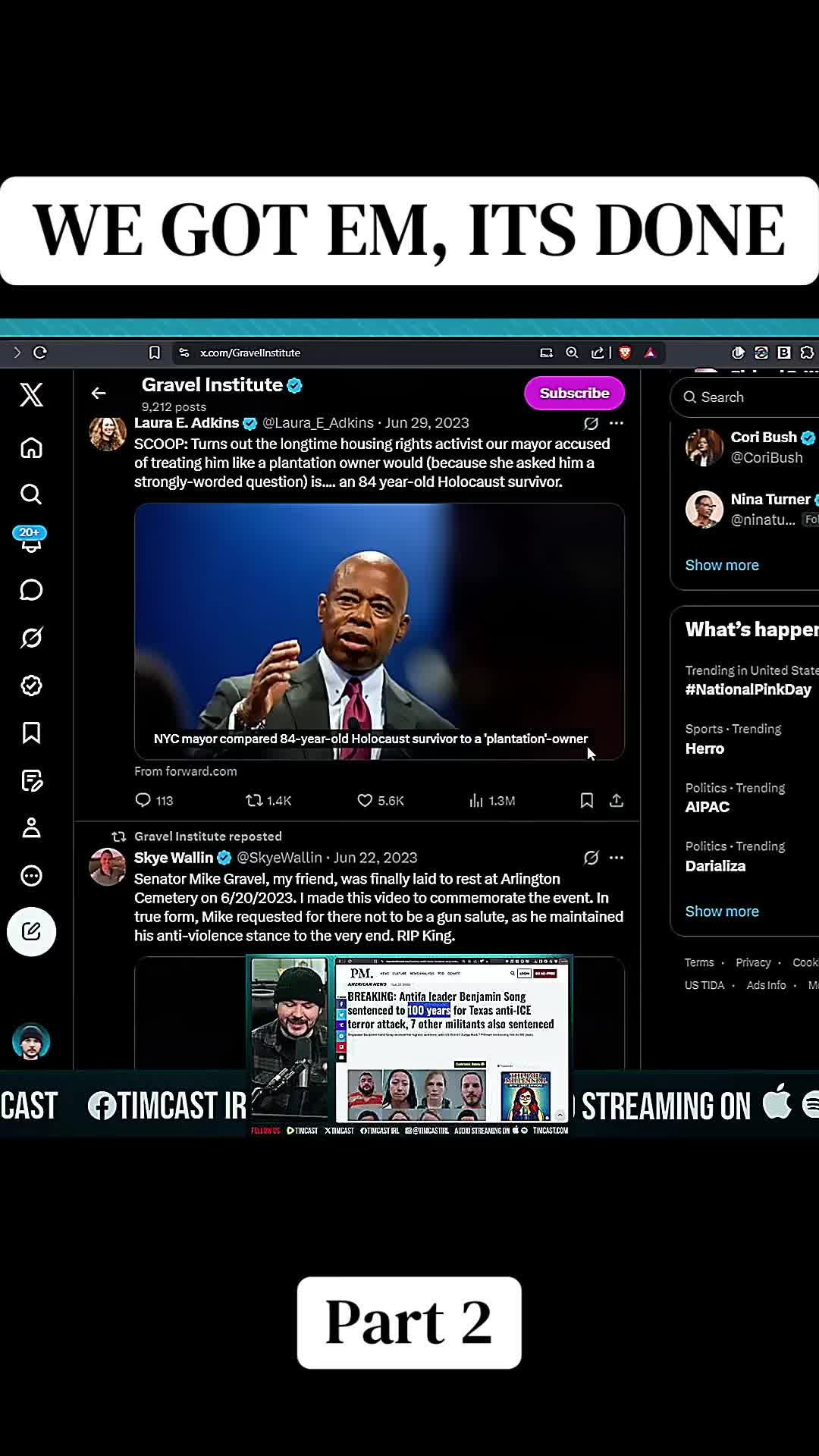Open Explore search icon in sidebar
The height and width of the screenshot is (1456, 819).
(31, 494)
